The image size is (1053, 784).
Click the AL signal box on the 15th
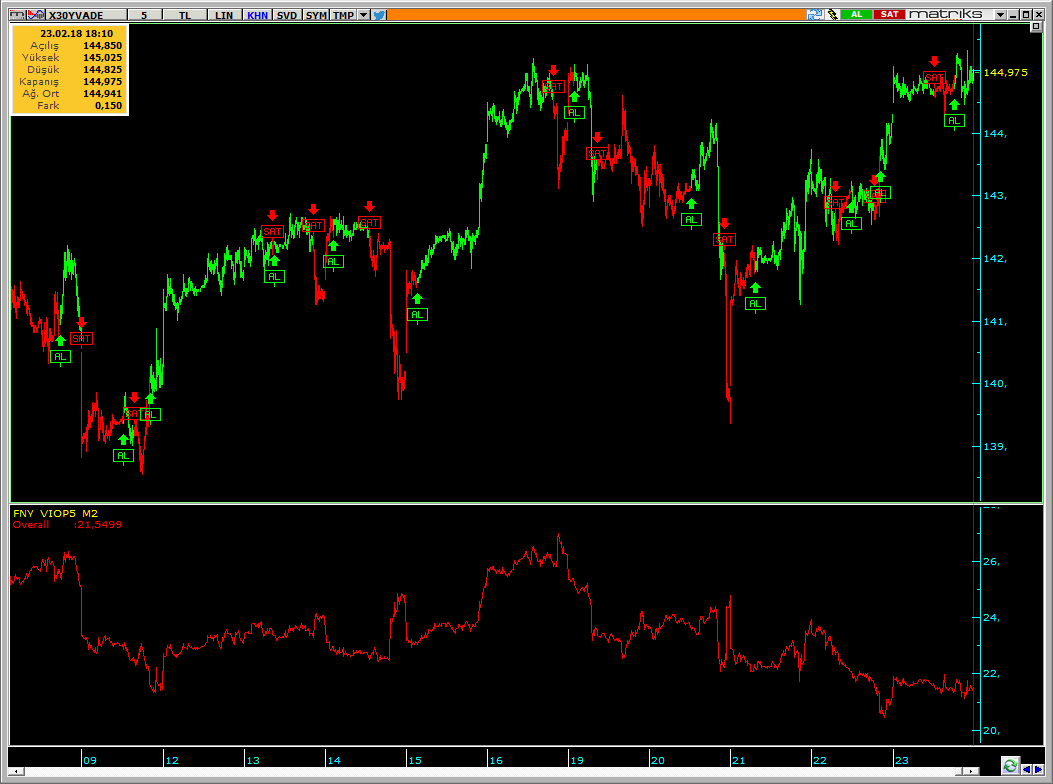coord(417,314)
